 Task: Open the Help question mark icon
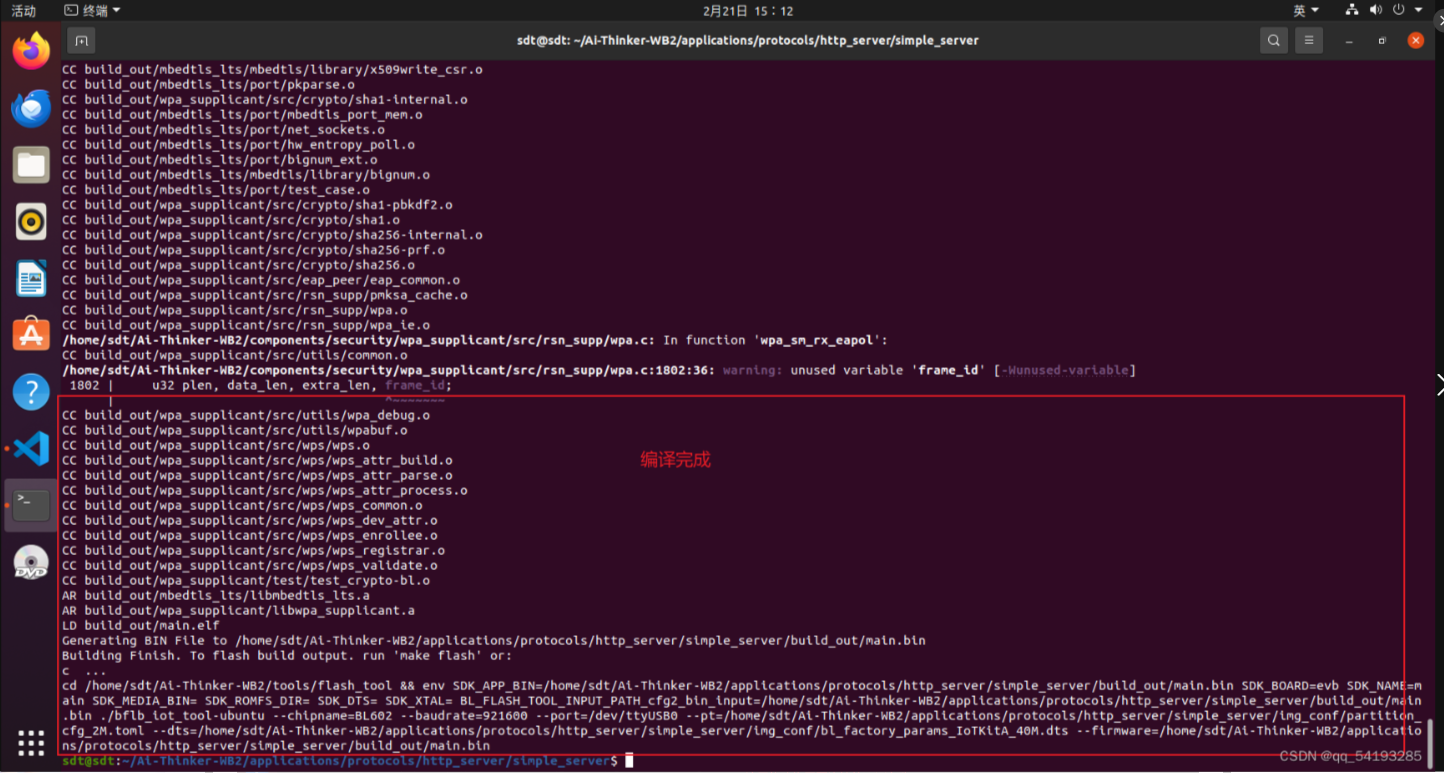(31, 392)
